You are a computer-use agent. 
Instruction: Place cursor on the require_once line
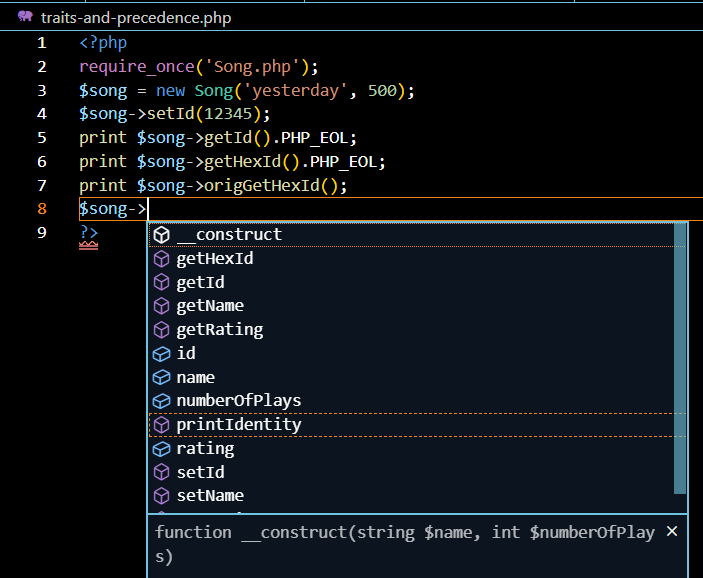tap(198, 67)
